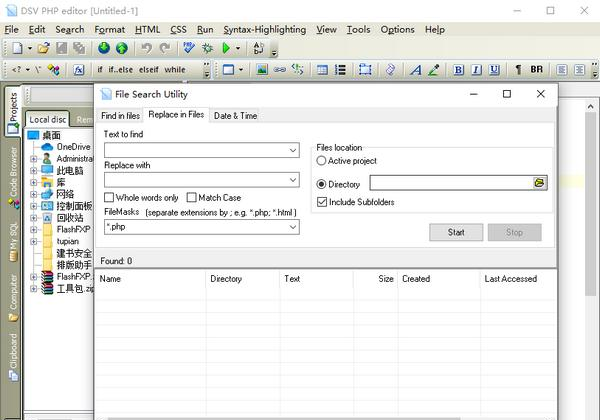The width and height of the screenshot is (600, 420).
Task: Click the PHP syntax check icon
Action: pyautogui.click(x=189, y=48)
